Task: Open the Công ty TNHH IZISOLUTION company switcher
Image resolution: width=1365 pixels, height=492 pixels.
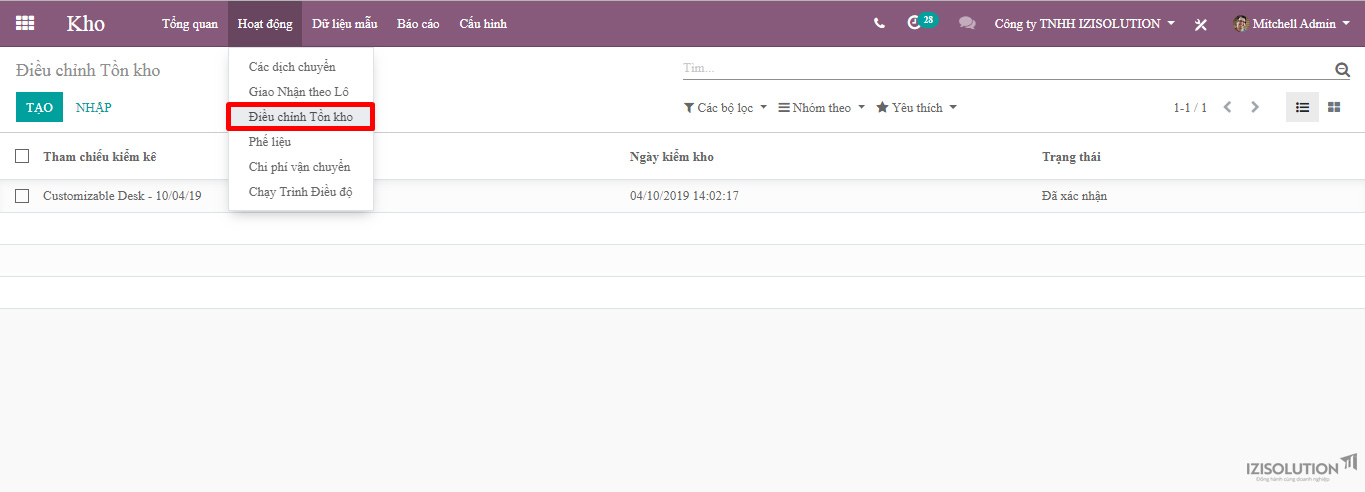Action: (1085, 23)
